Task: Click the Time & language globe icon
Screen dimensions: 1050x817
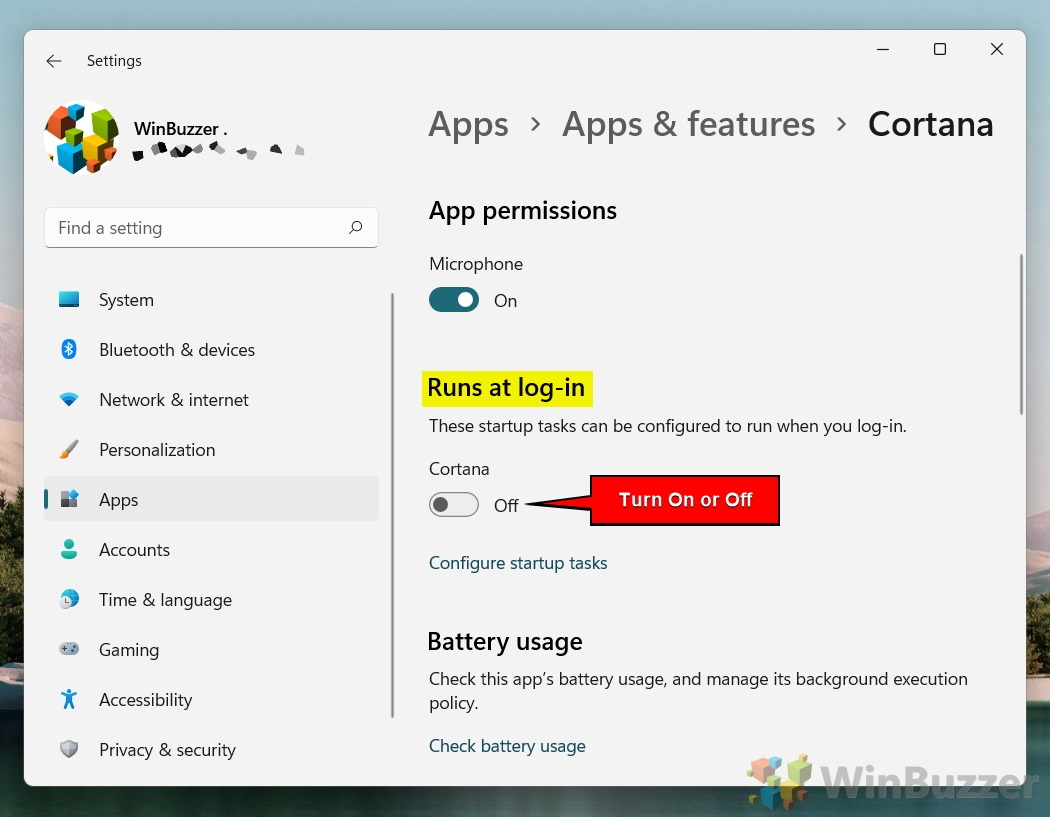Action: (x=69, y=600)
